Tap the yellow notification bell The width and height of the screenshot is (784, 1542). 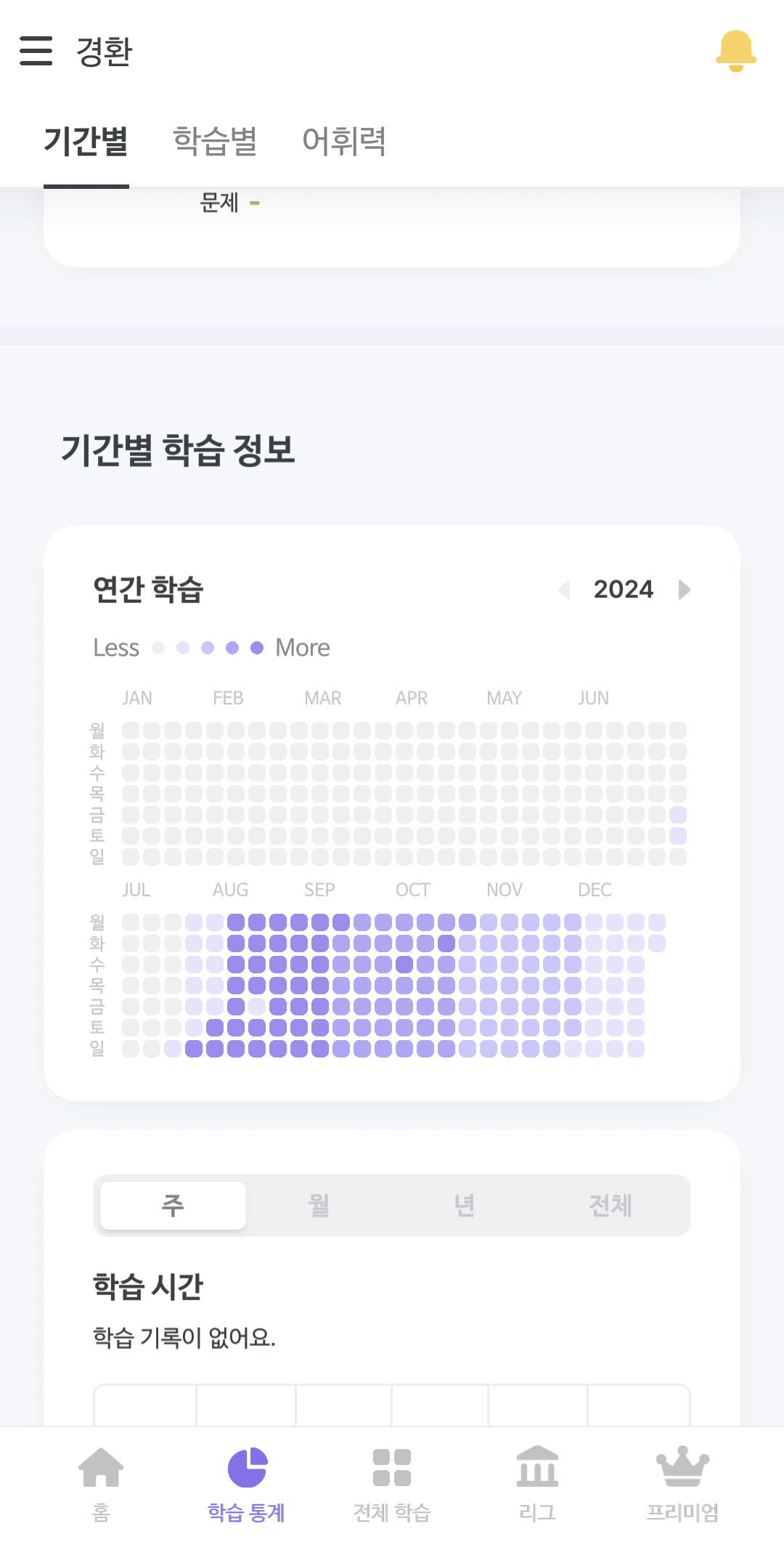pos(735,51)
